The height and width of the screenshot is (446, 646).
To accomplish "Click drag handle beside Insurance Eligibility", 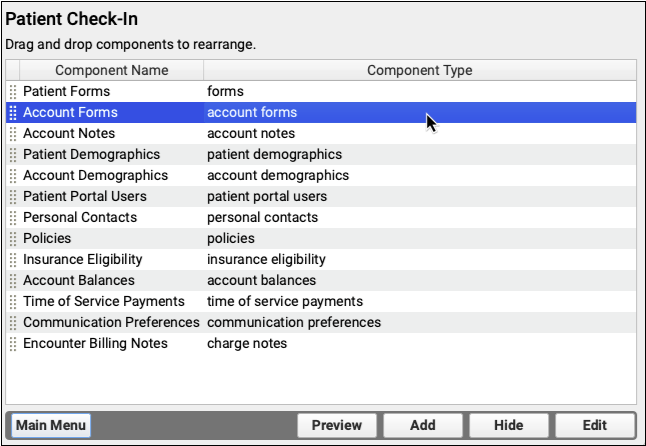I will tap(13, 260).
